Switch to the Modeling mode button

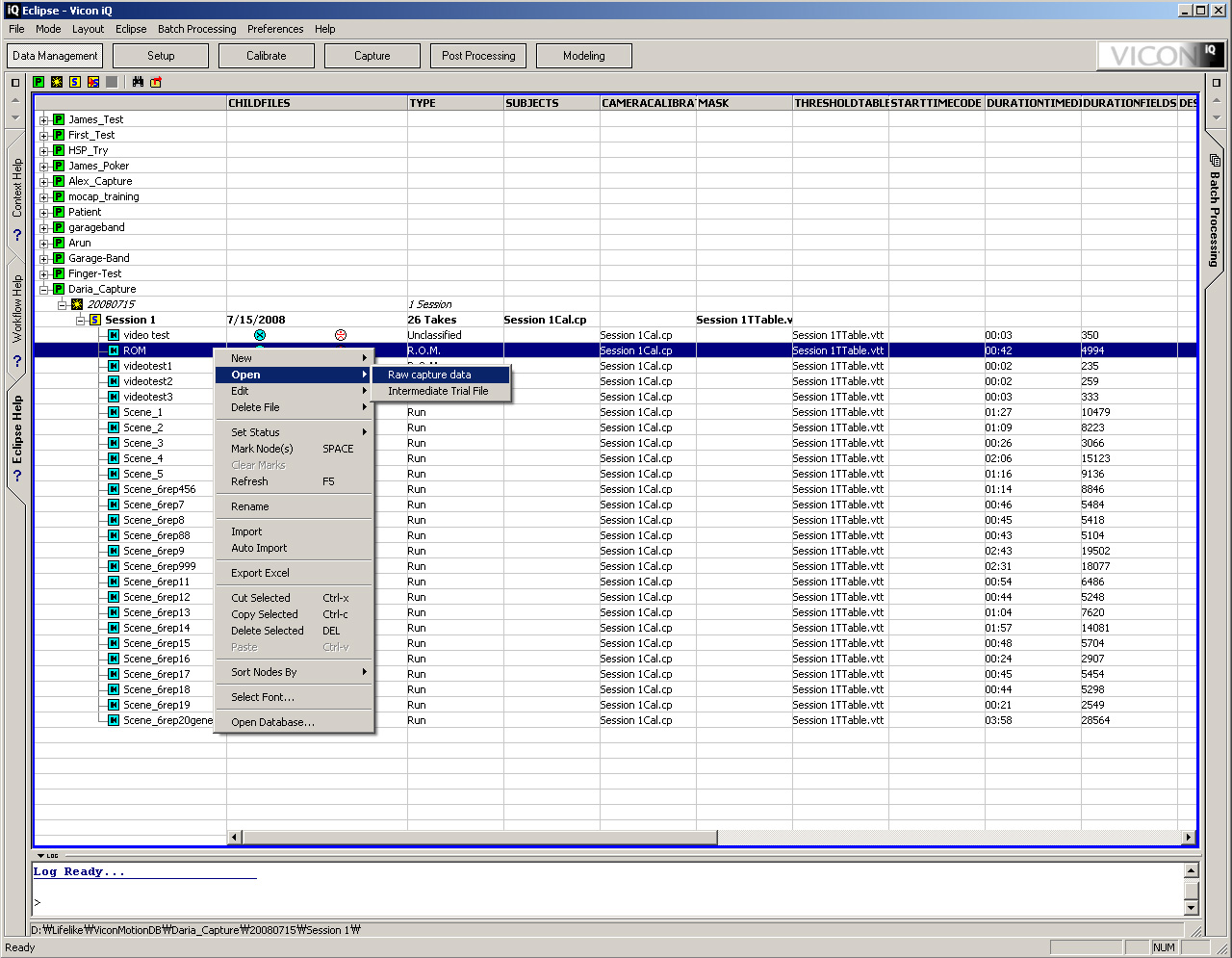[584, 56]
